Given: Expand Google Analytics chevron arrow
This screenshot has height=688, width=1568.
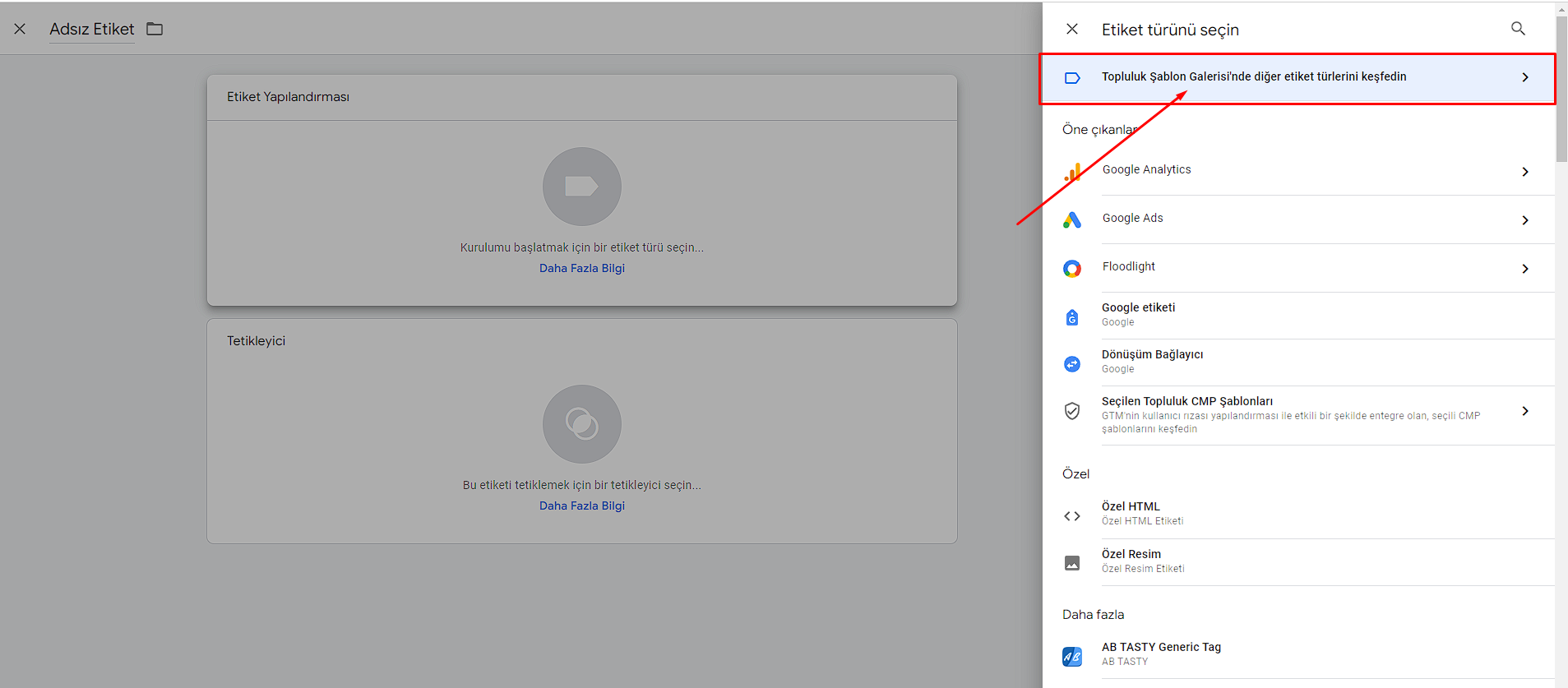Looking at the screenshot, I should pyautogui.click(x=1525, y=172).
